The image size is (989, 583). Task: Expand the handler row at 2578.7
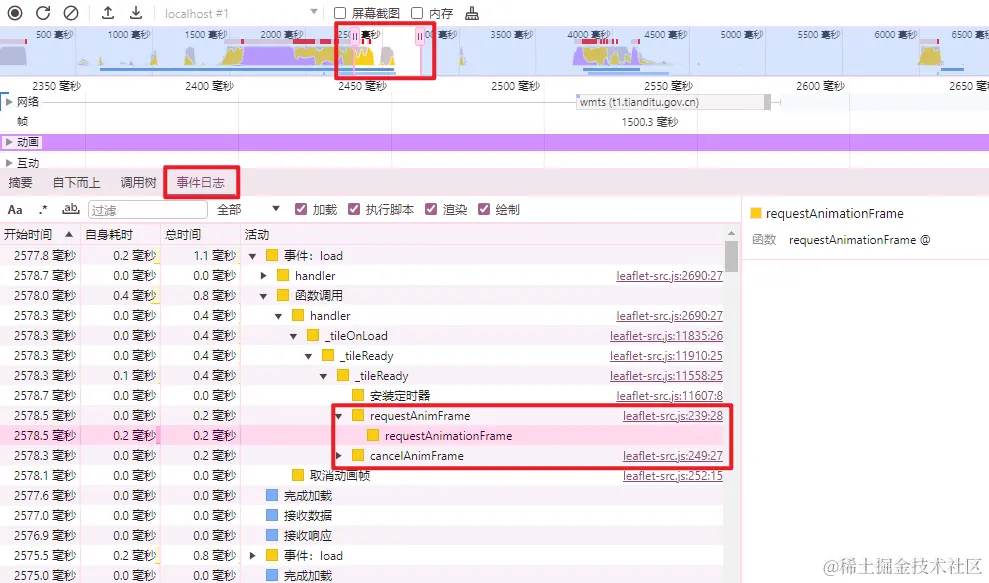264,276
